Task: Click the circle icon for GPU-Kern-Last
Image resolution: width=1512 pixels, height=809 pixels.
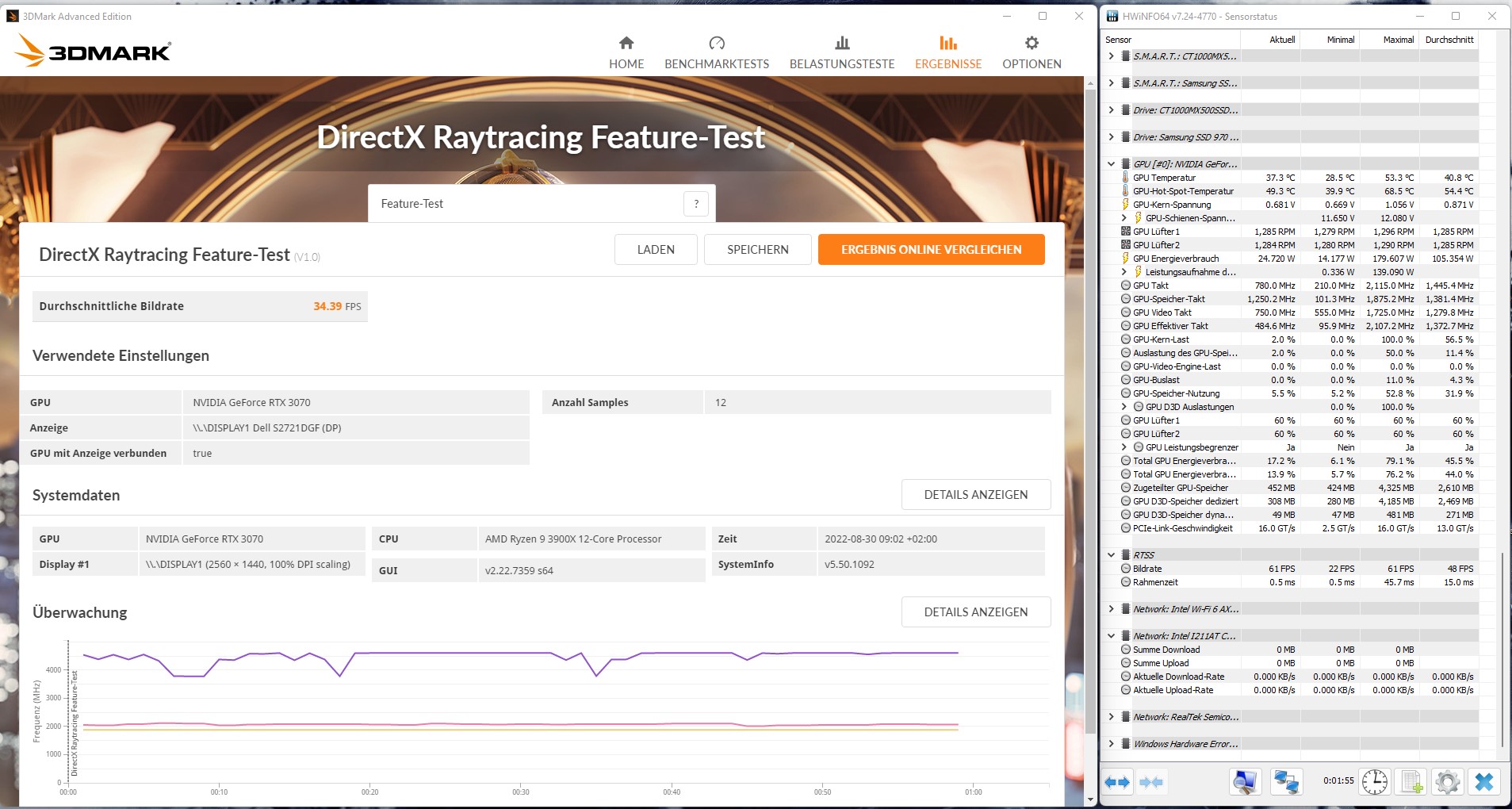Action: point(1126,339)
